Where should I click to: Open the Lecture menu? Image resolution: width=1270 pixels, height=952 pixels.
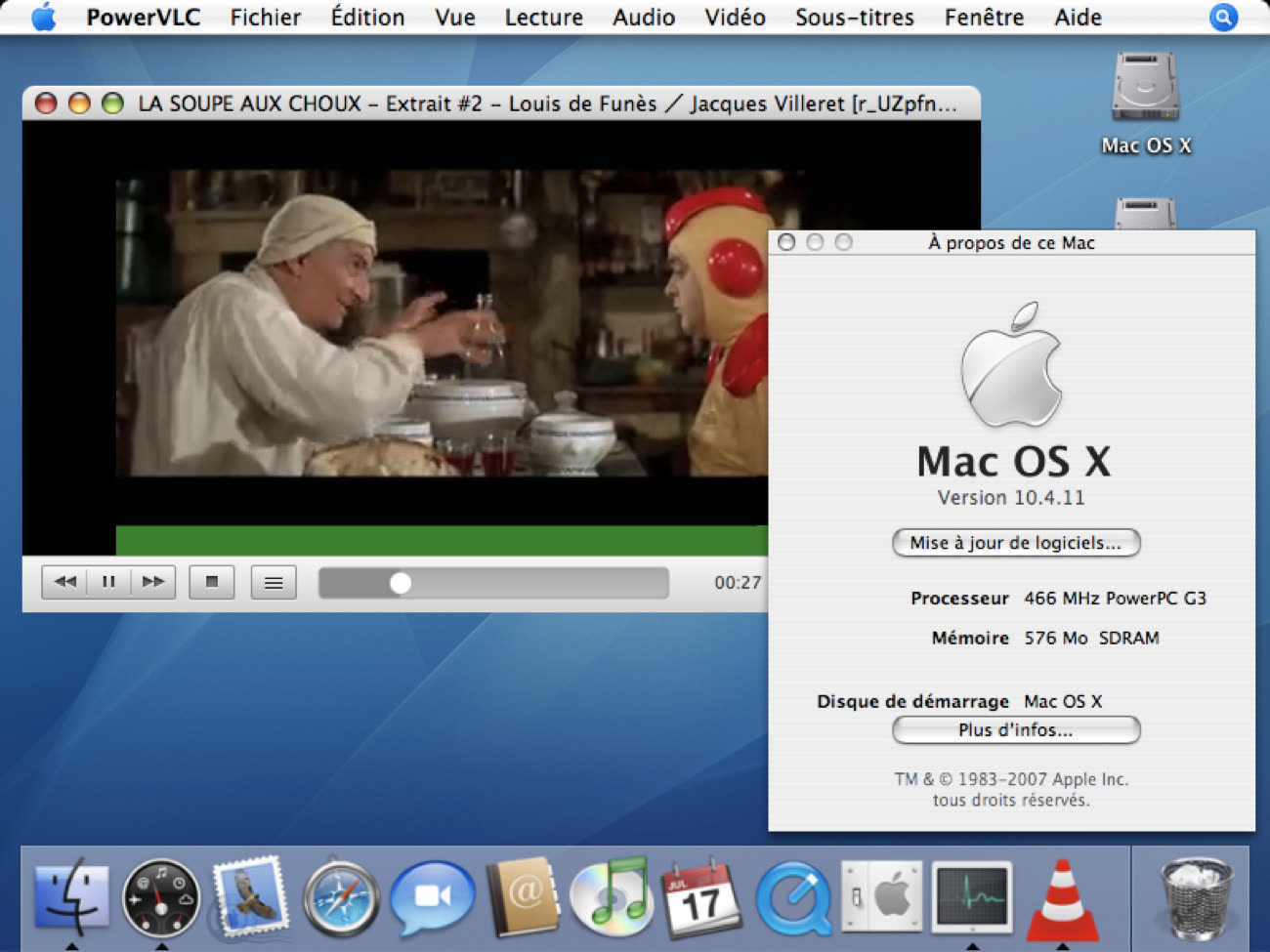[543, 17]
